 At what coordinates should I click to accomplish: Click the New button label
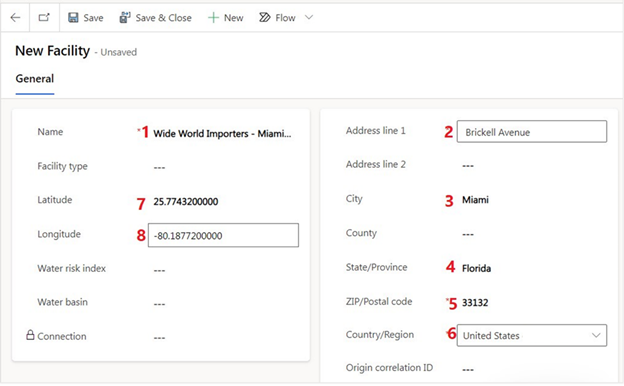[234, 18]
